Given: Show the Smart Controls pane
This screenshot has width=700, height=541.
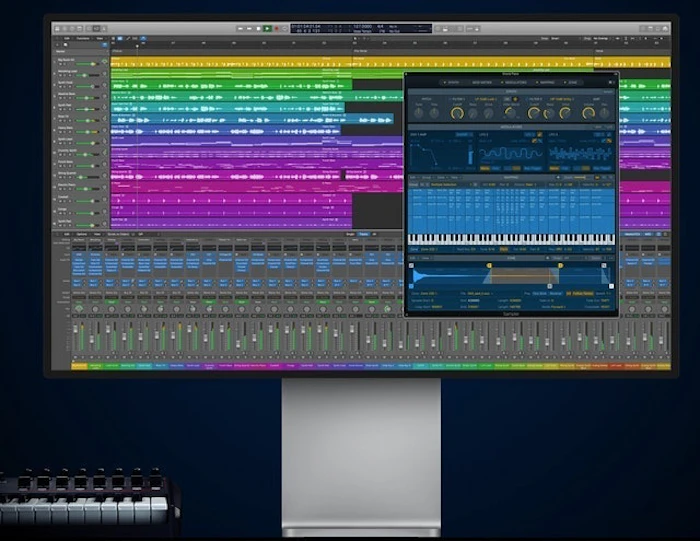Looking at the screenshot, I should pyautogui.click(x=88, y=29).
